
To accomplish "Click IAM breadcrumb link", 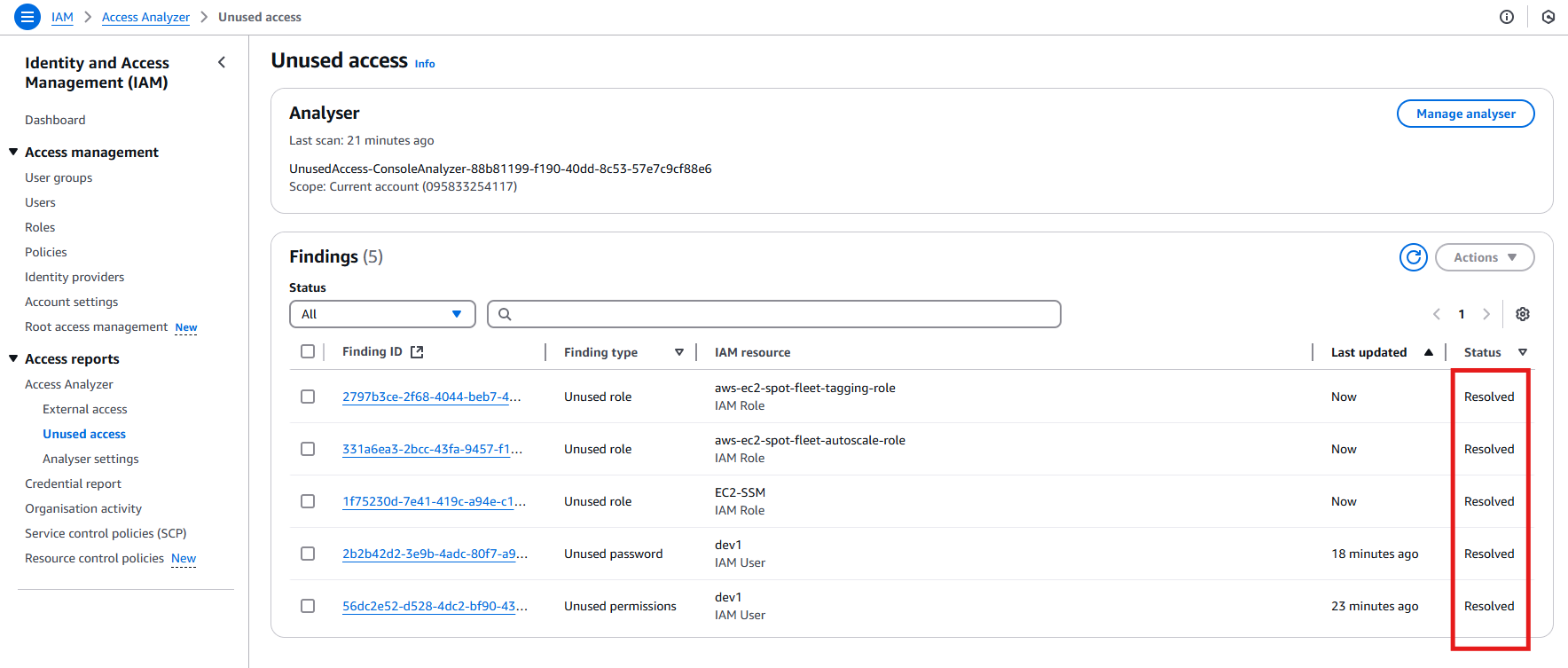I will (x=62, y=17).
